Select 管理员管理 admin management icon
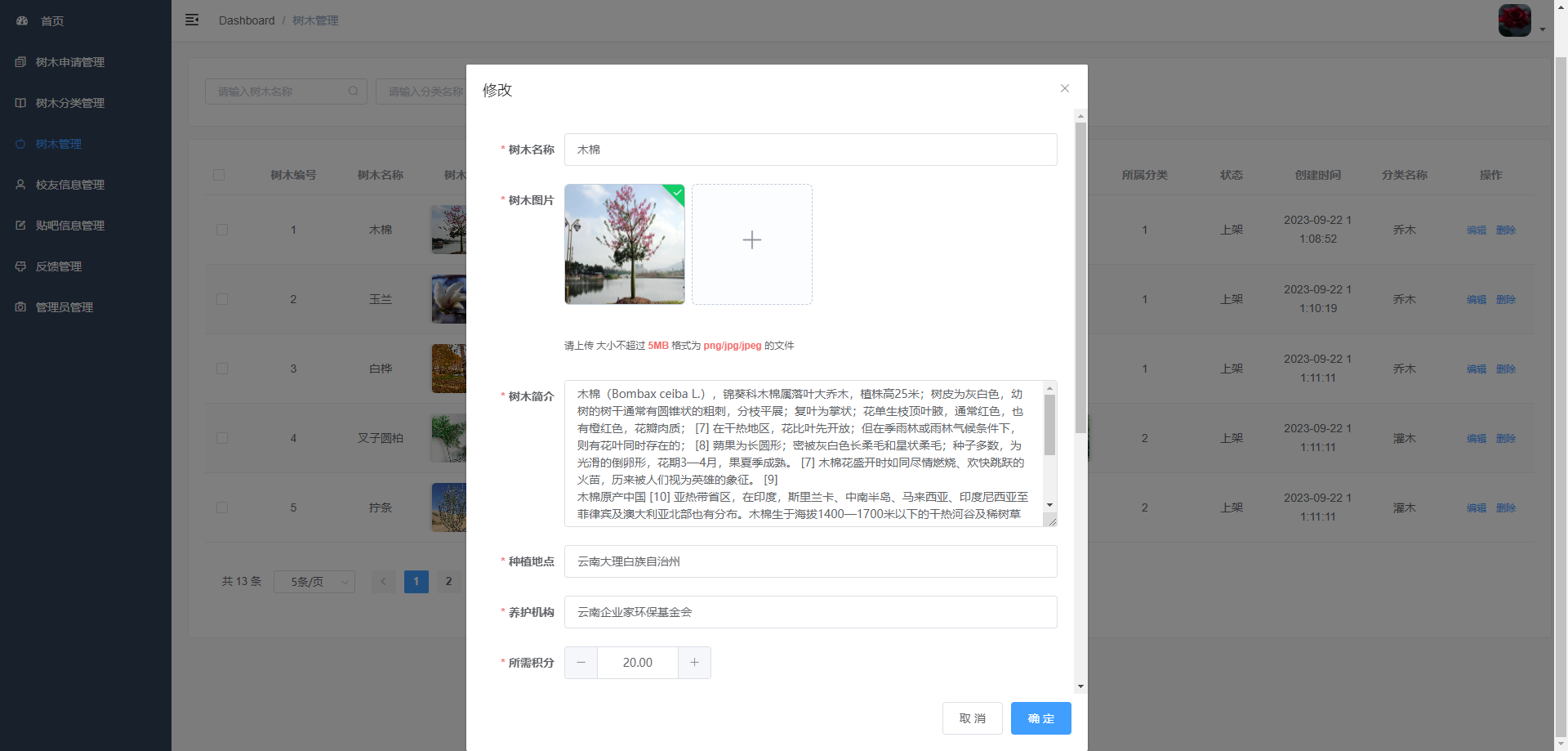The image size is (1568, 751). point(20,306)
